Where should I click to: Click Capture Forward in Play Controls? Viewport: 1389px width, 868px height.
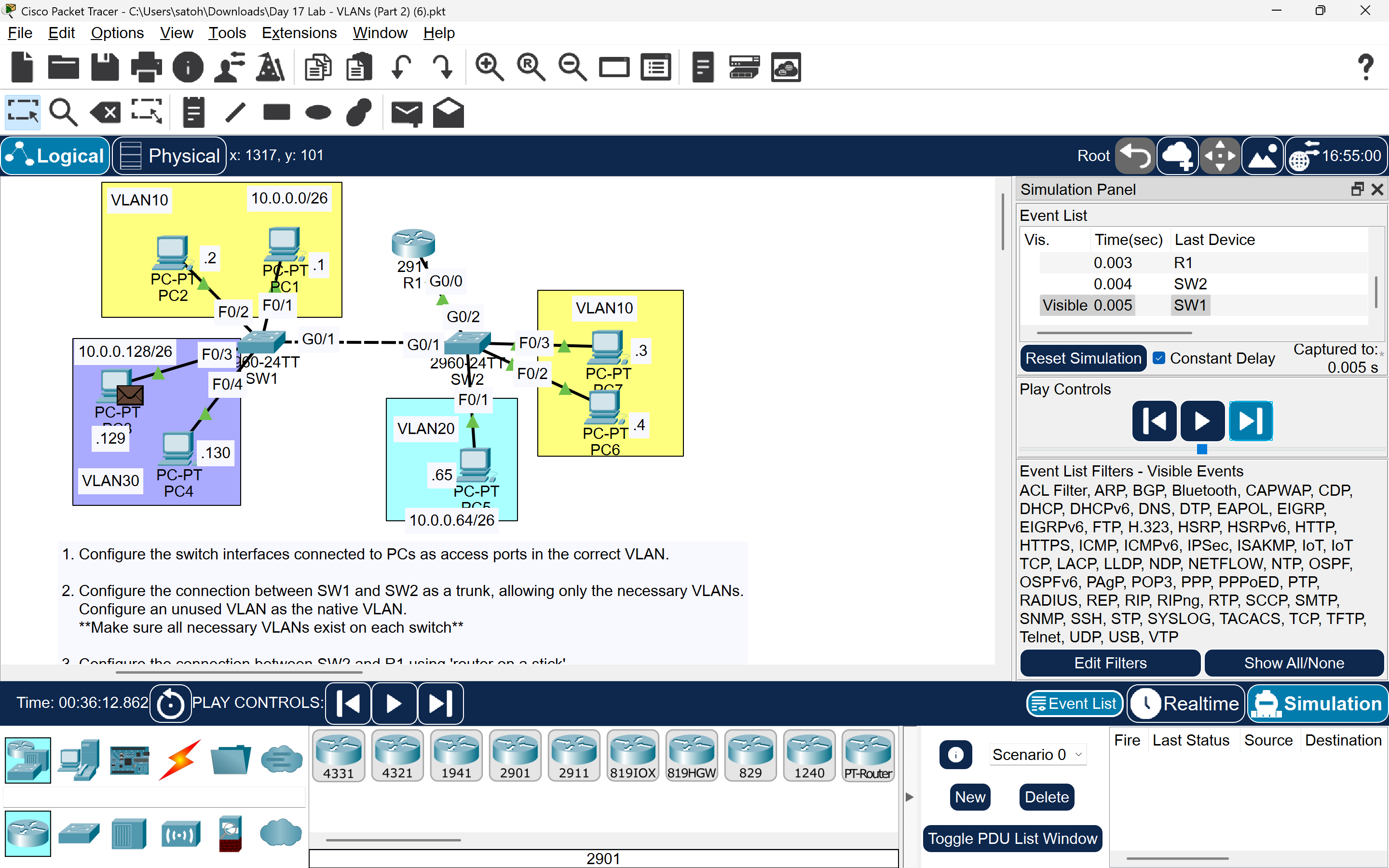(1251, 421)
